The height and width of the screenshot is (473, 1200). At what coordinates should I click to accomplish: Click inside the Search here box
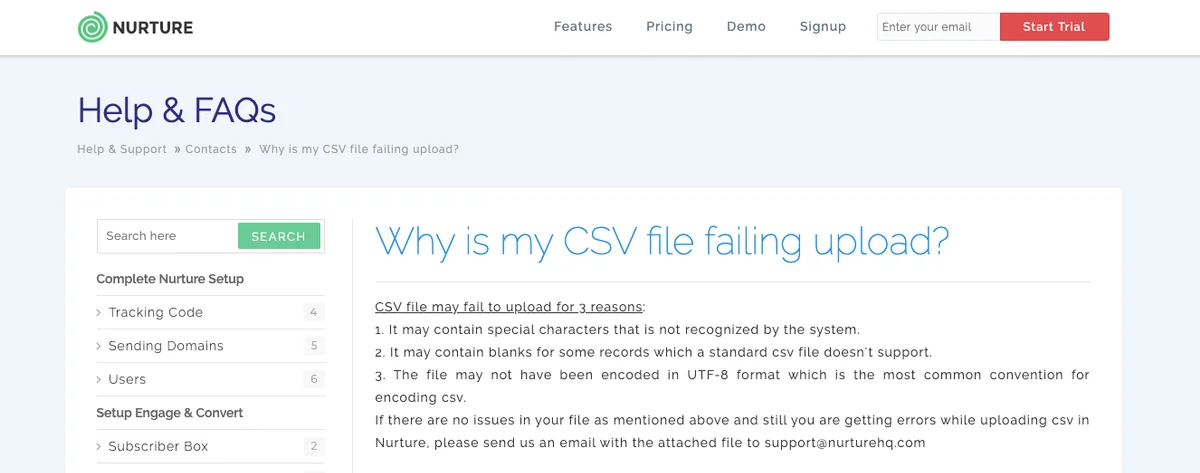pyautogui.click(x=168, y=236)
